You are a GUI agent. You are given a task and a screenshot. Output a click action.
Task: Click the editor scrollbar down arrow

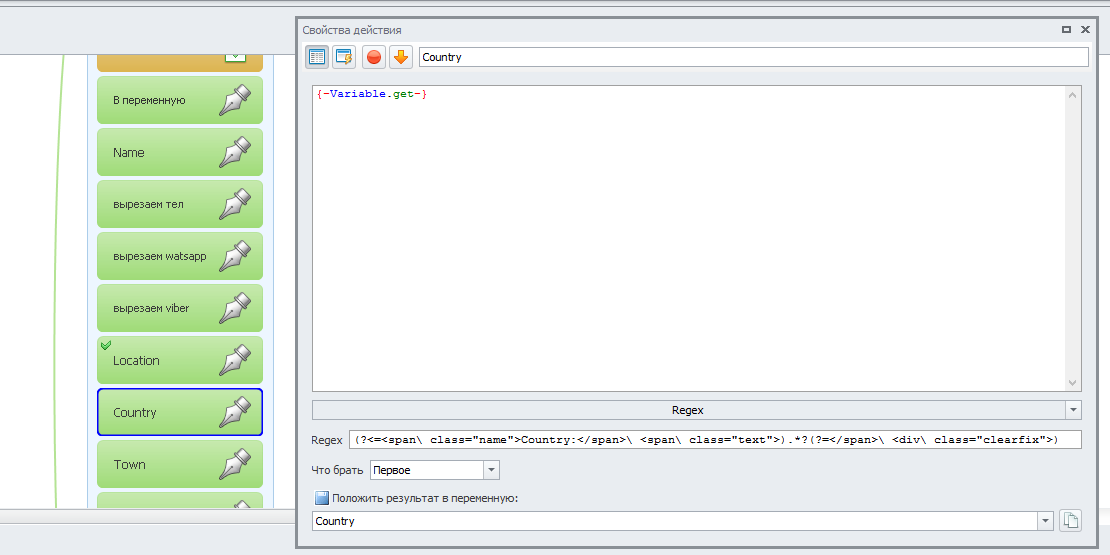coord(1074,382)
